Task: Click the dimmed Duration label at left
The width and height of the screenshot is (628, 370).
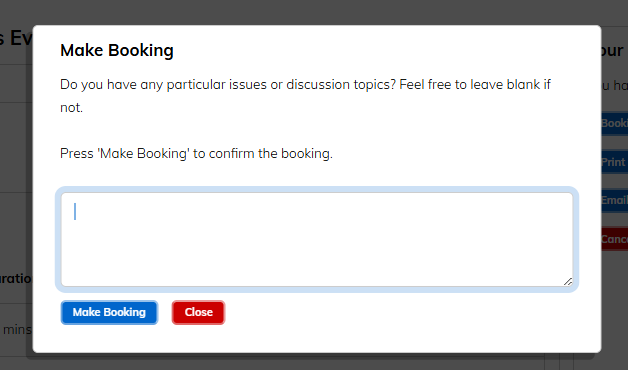Action: [x=16, y=278]
